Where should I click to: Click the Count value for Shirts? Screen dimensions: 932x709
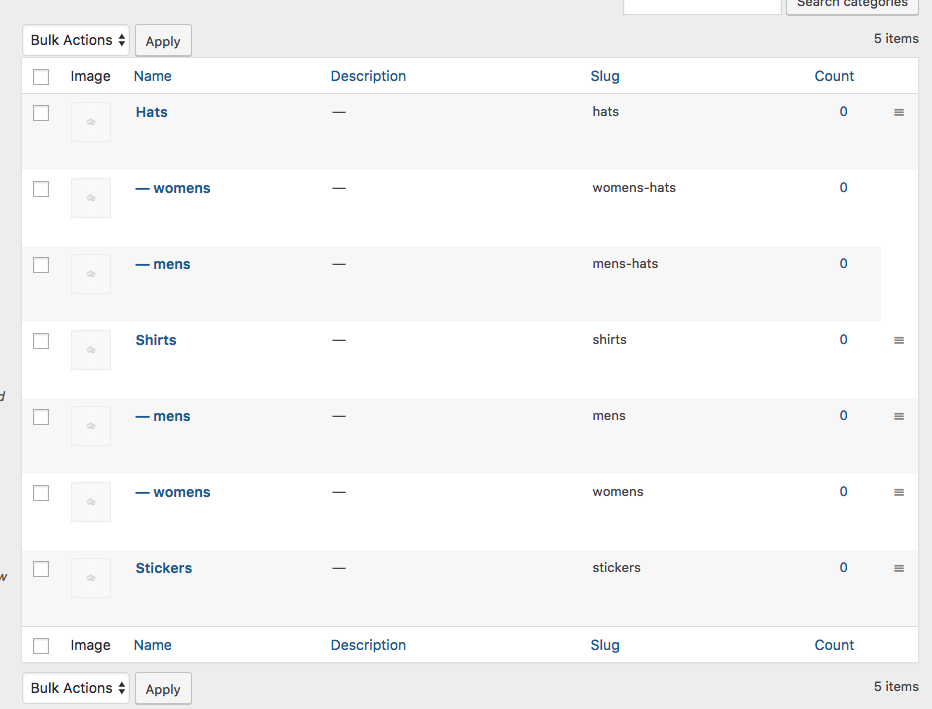pyautogui.click(x=843, y=340)
